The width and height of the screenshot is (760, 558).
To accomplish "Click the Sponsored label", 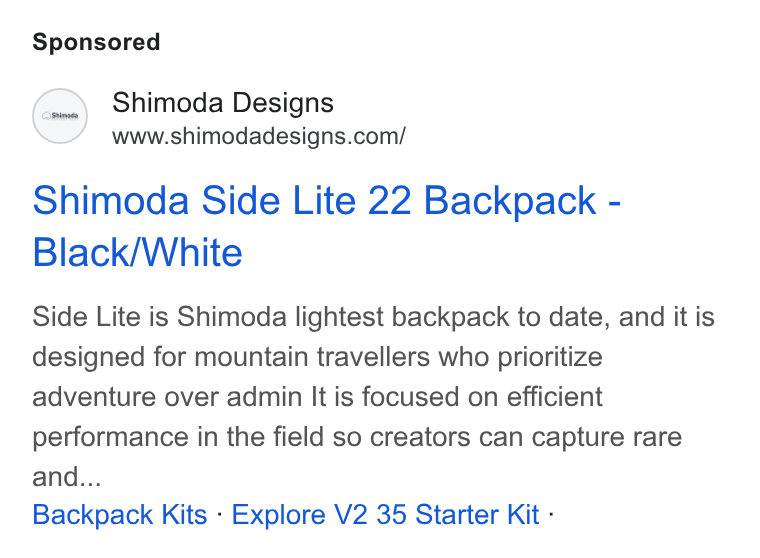I will click(96, 42).
